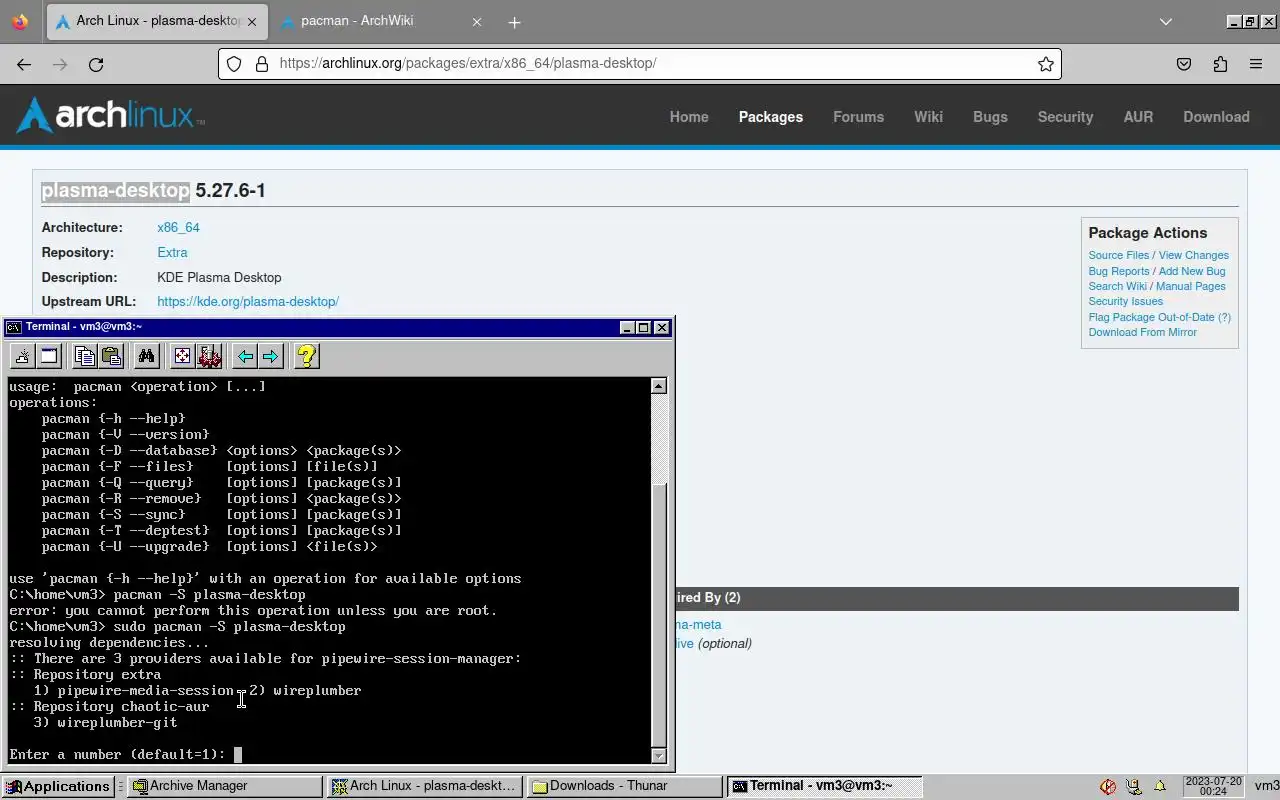Open a new Firefox tab
1280x800 pixels.
tap(514, 22)
